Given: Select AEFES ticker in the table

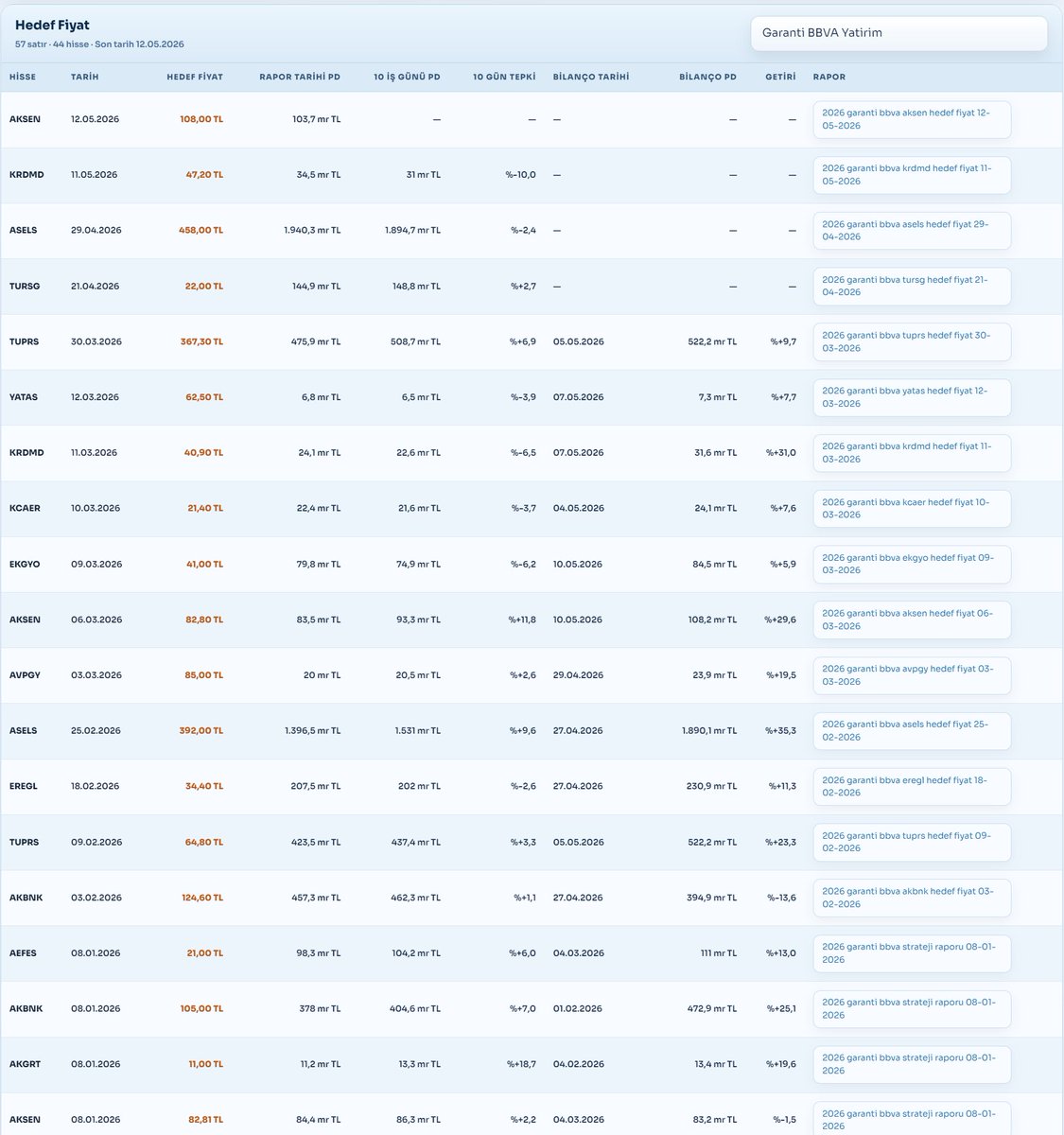Looking at the screenshot, I should (x=23, y=953).
